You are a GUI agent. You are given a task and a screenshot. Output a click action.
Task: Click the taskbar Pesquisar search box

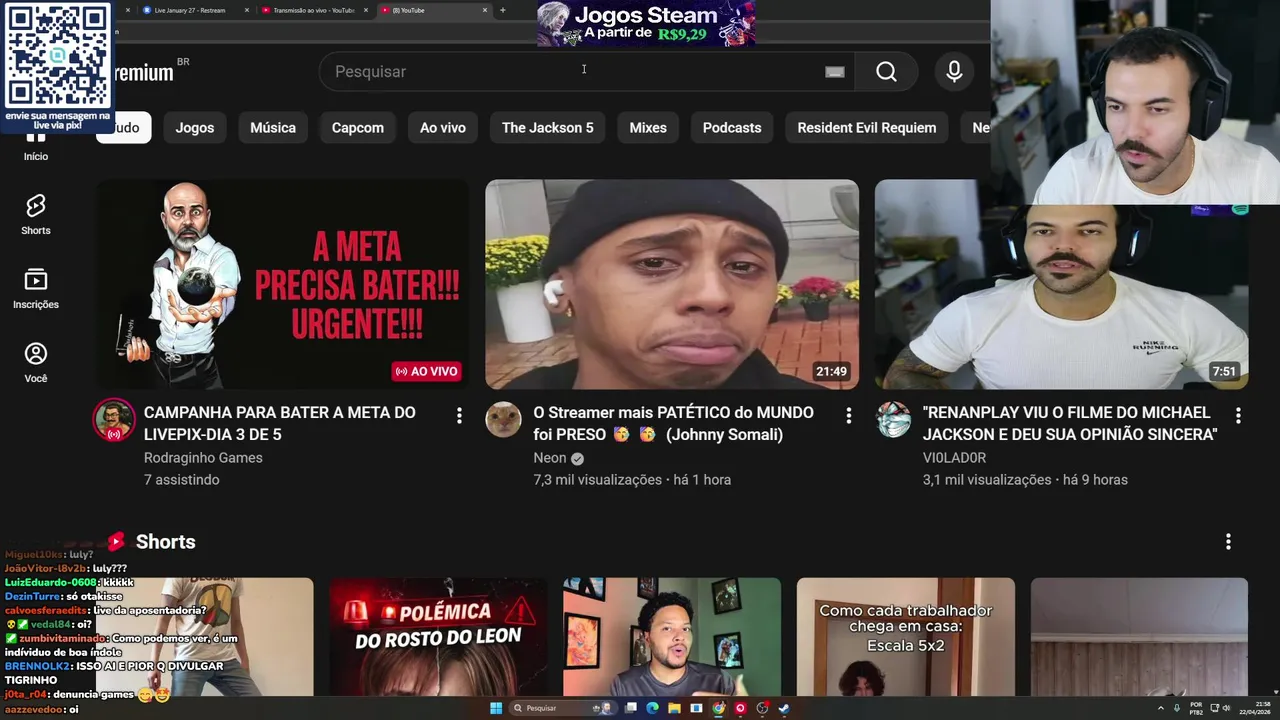pyautogui.click(x=563, y=708)
